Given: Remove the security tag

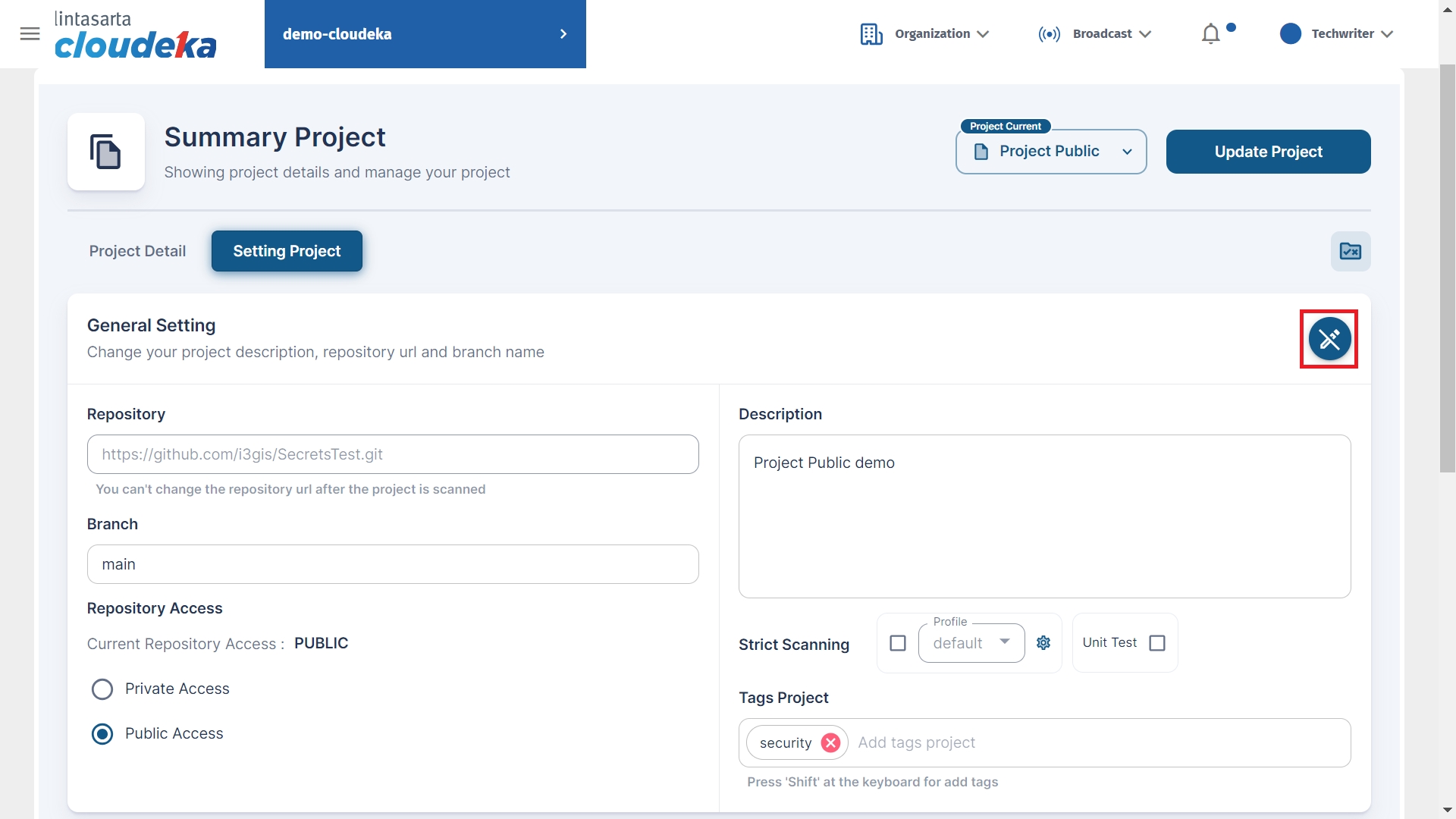Looking at the screenshot, I should 830,742.
